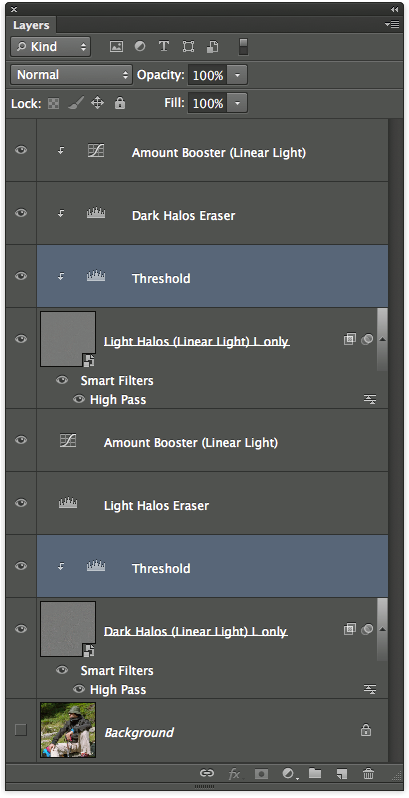
Task: Open the new adjustment layer menu icon
Action: 289,774
